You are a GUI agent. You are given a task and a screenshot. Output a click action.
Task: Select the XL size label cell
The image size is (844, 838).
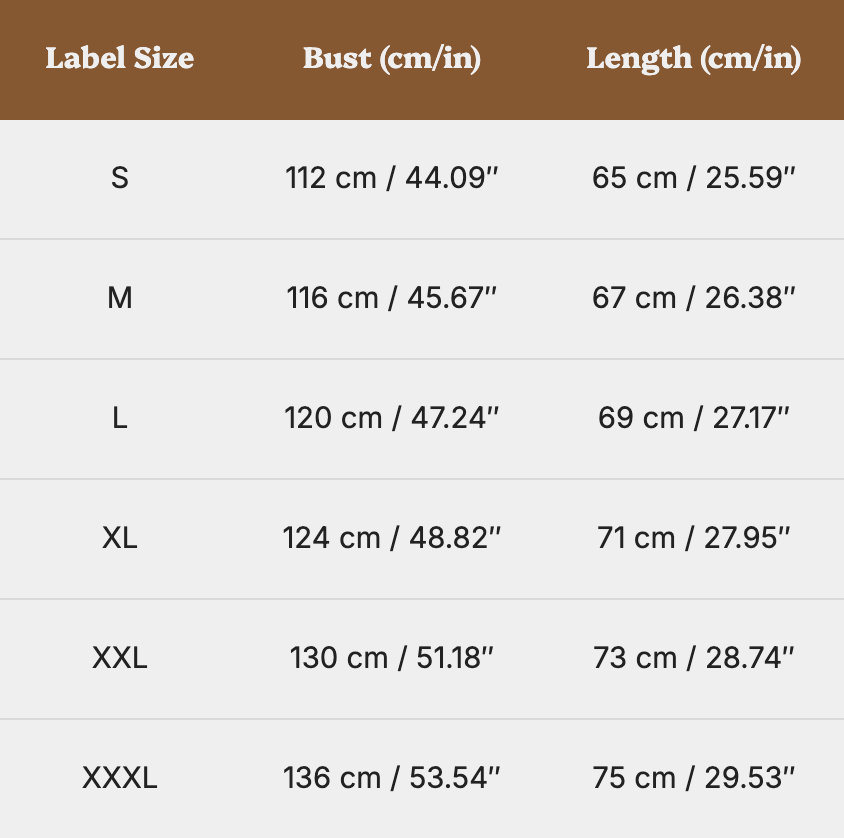pos(120,538)
